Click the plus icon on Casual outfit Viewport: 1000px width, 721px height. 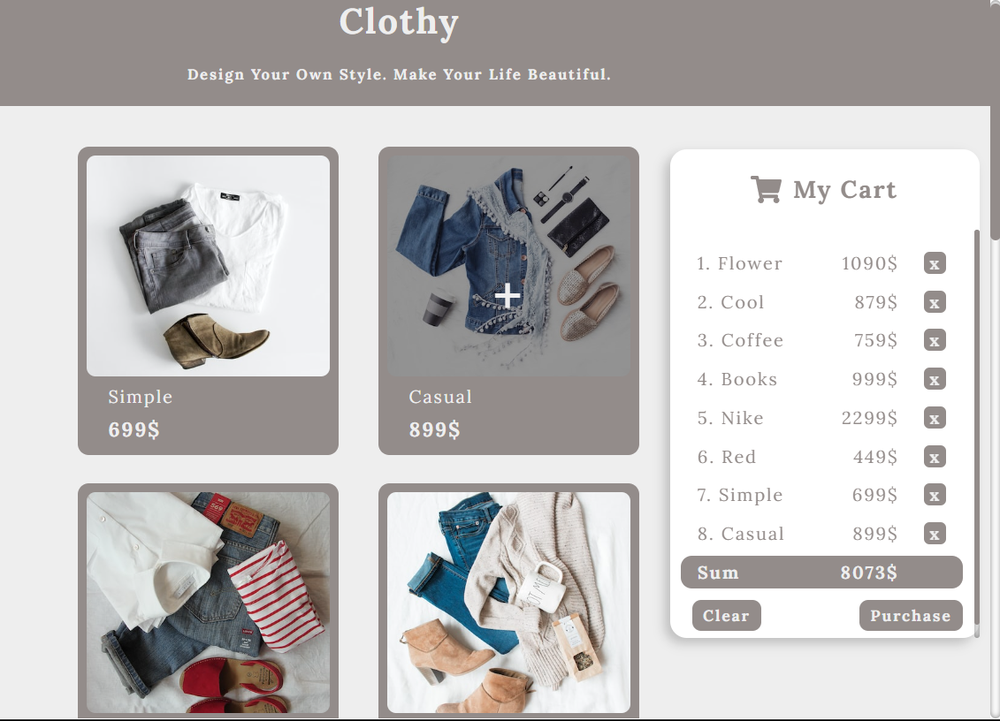[508, 296]
